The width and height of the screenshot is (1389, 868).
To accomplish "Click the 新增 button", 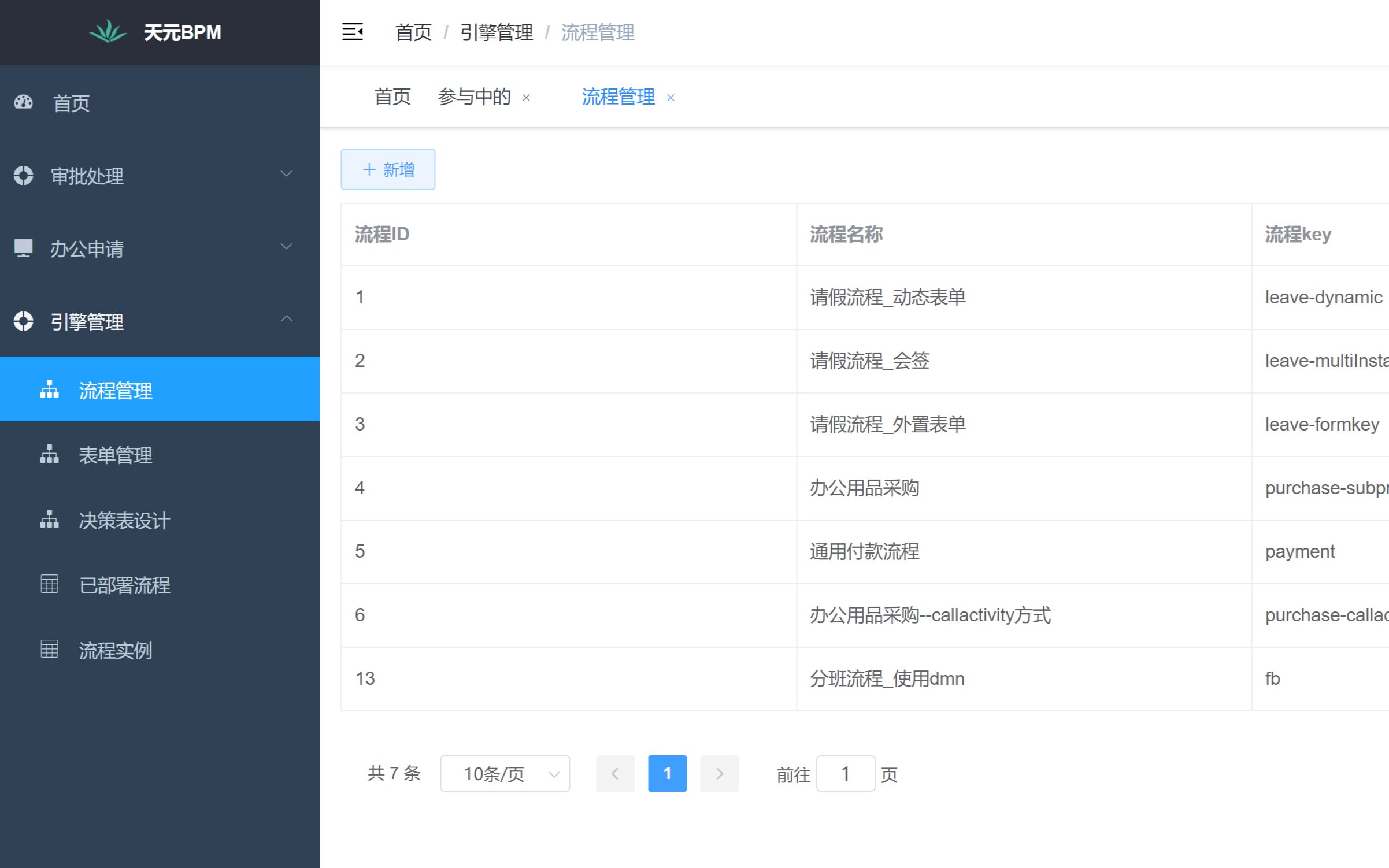I will point(388,169).
